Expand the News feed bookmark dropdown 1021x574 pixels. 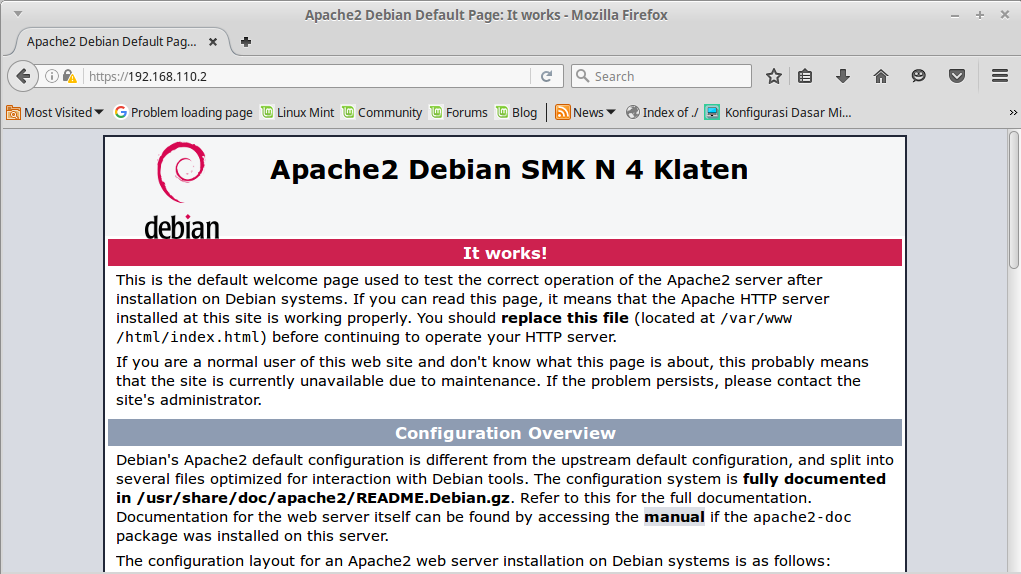tap(585, 113)
